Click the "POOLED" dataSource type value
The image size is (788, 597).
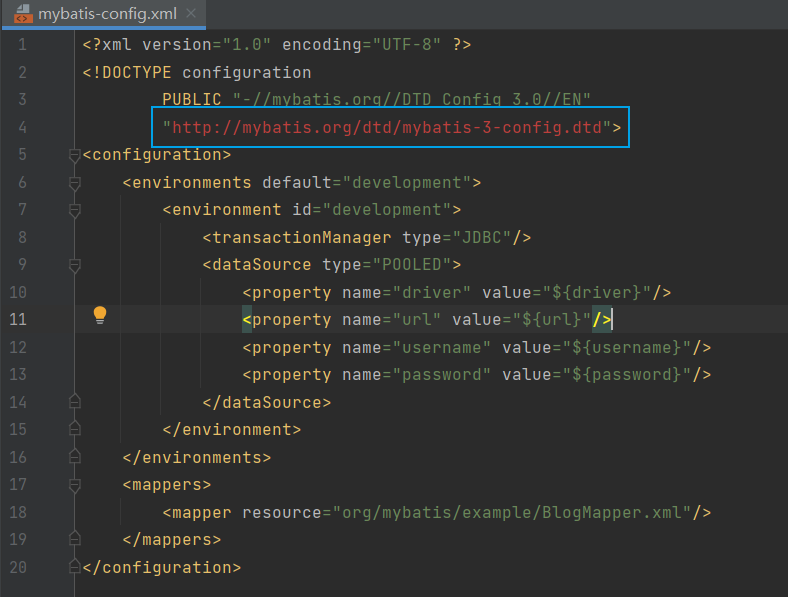click(x=412, y=264)
